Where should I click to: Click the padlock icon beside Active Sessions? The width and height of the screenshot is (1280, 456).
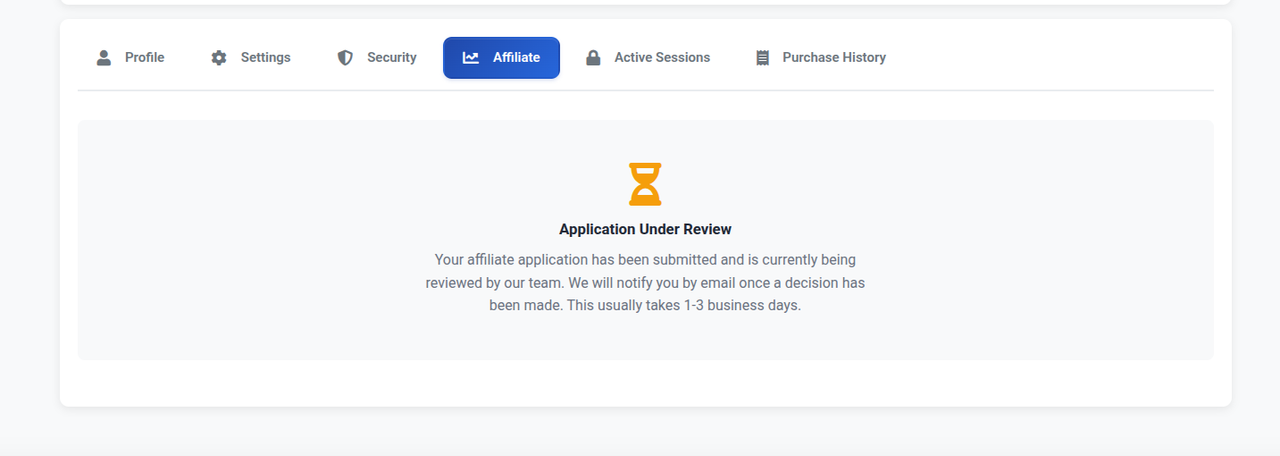(x=593, y=58)
